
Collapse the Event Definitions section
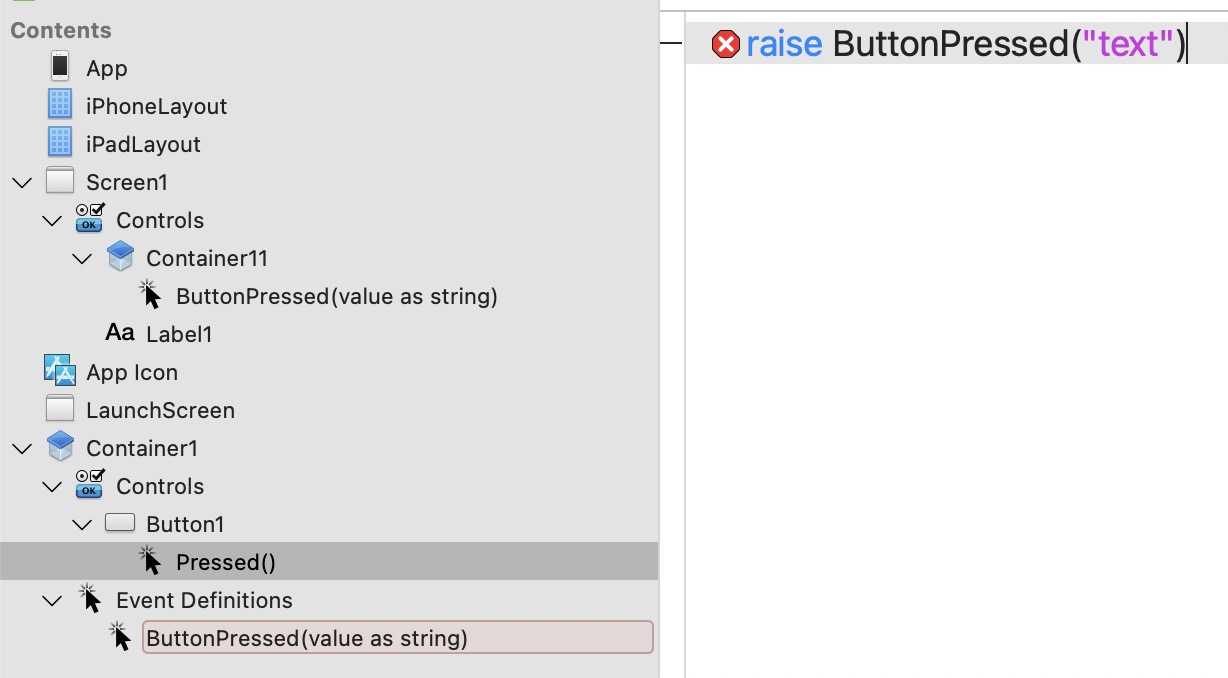[x=52, y=600]
